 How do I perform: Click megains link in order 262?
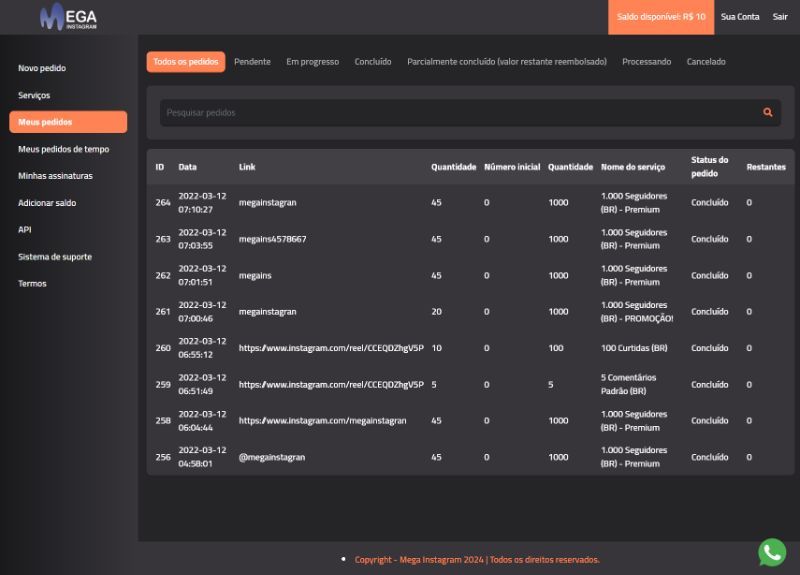tap(255, 276)
